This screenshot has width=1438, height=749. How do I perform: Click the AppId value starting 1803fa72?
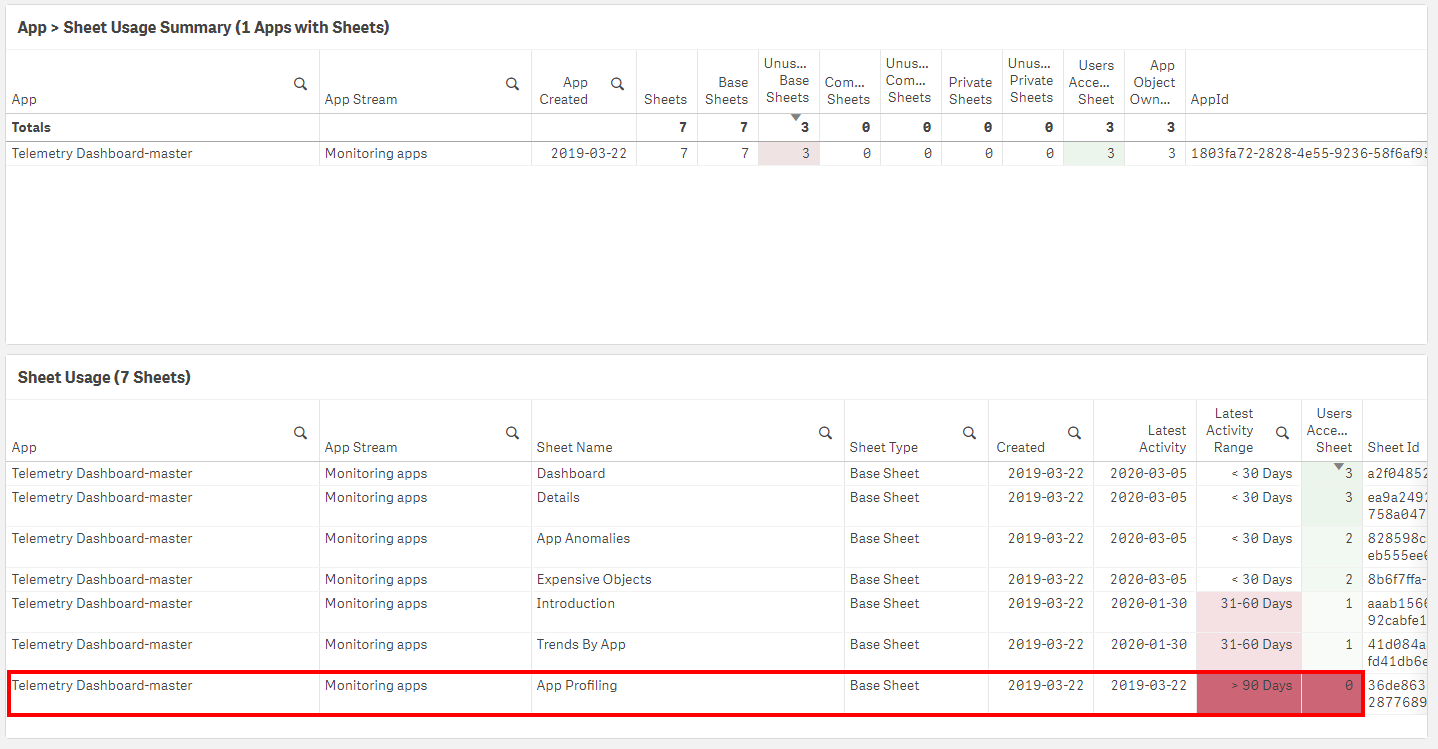(1306, 154)
